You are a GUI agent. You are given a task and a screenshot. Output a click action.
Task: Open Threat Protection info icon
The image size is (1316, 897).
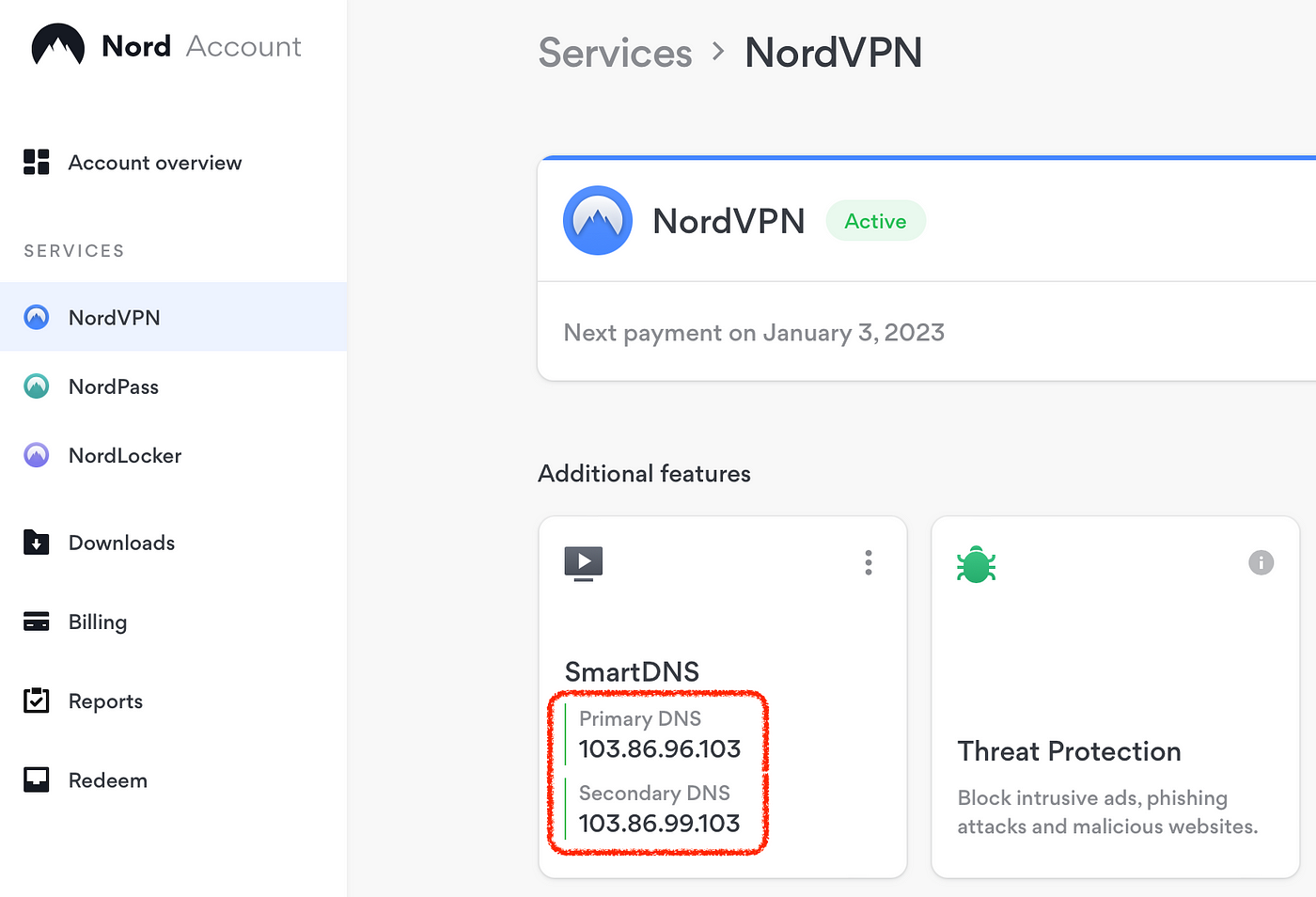click(1261, 562)
